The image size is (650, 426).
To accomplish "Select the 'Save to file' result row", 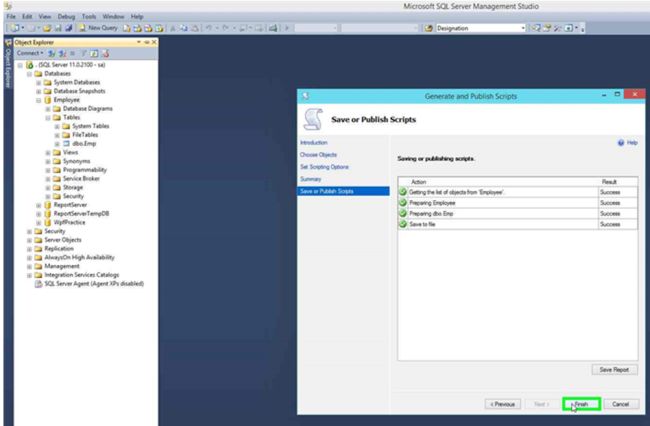I will 518,224.
